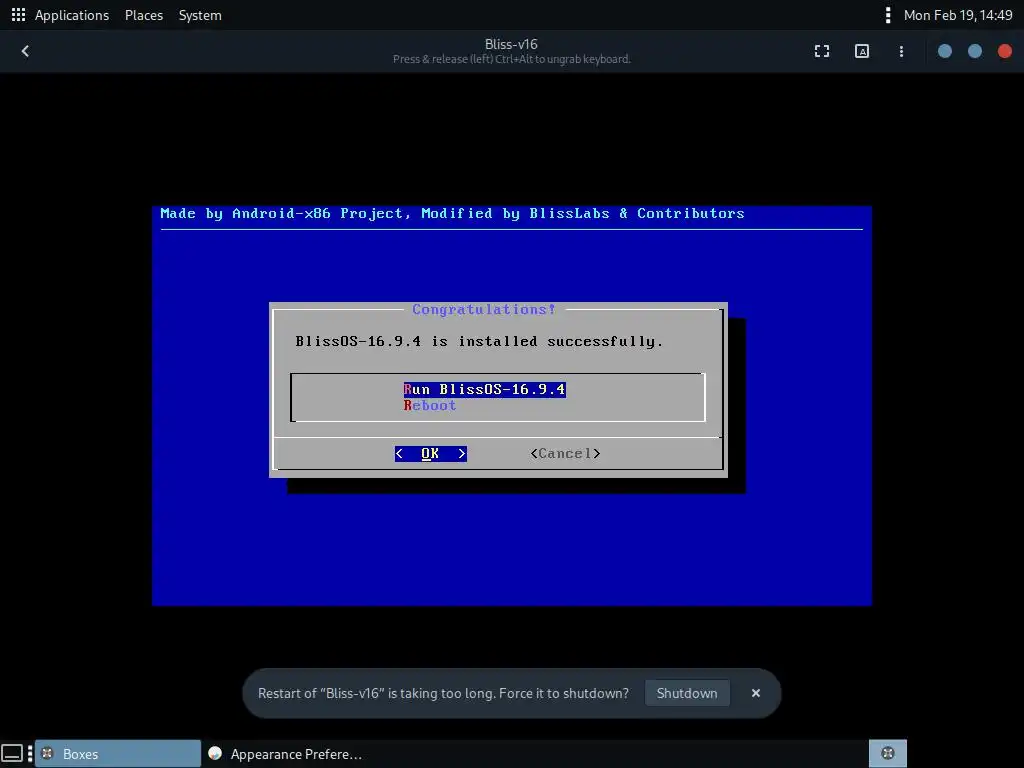Screen dimensions: 1024x768
Task: Click the Cancel button in installer dialog
Action: (x=566, y=453)
